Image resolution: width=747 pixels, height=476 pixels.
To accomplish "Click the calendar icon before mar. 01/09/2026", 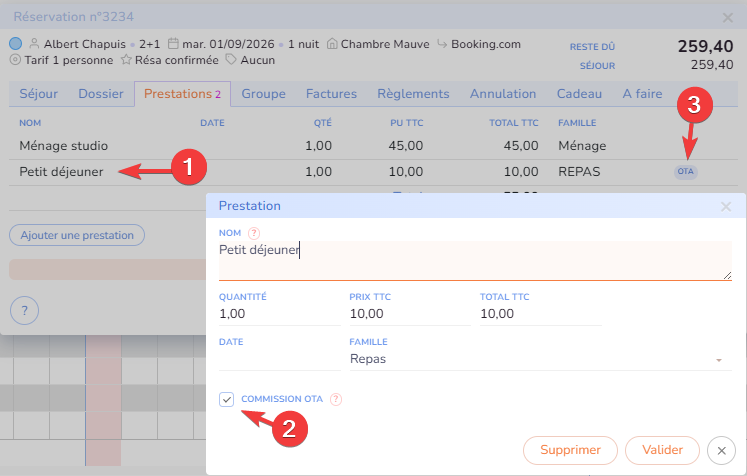I will coord(174,44).
